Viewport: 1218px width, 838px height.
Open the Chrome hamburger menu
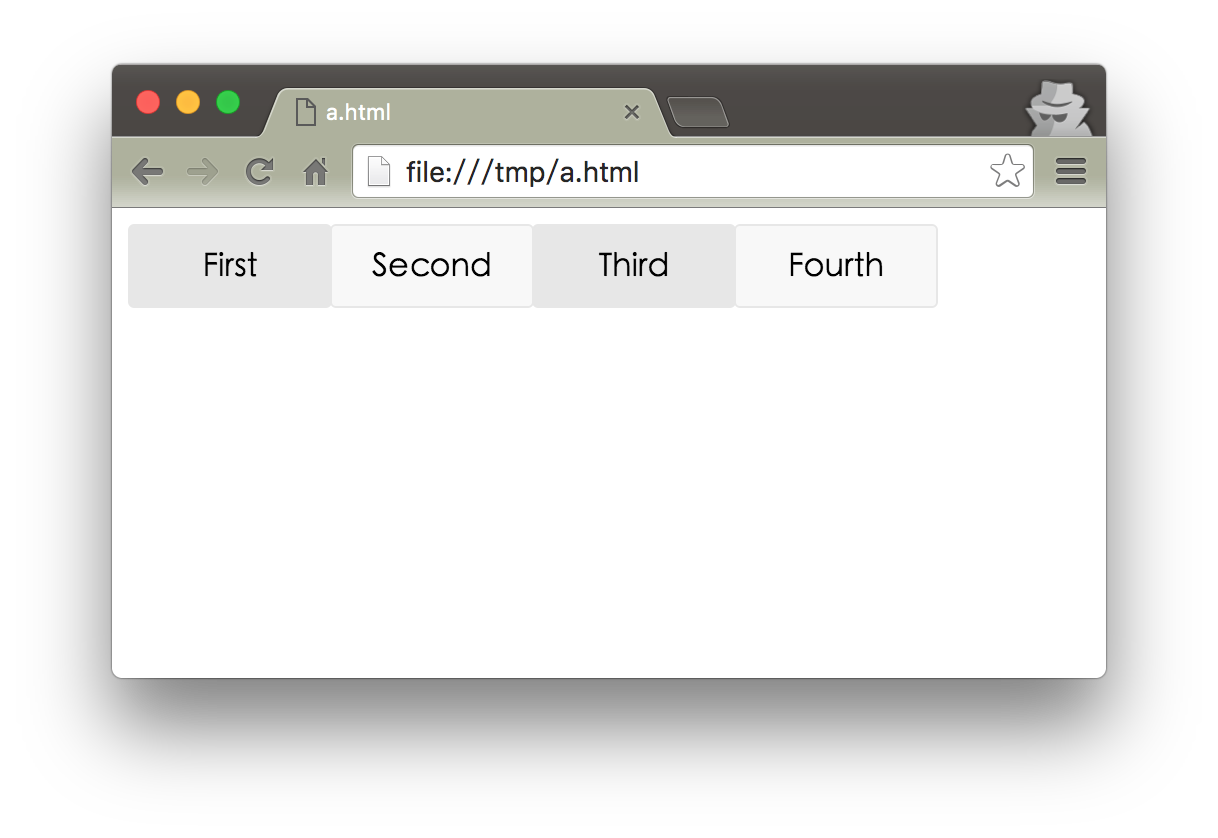click(1070, 172)
